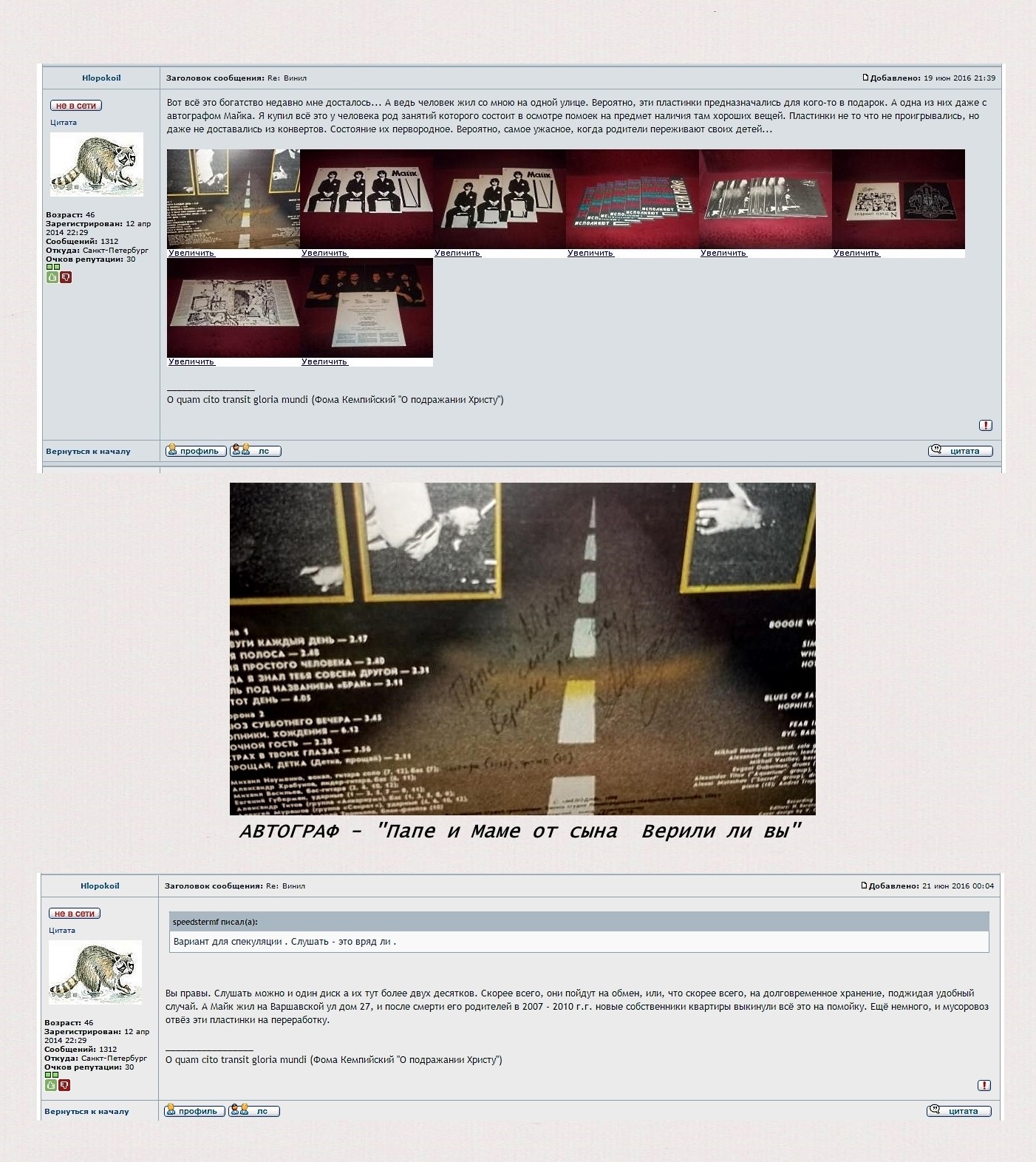Click the red thumbs-down reputation icon in the 19 июн post
The image size is (1036, 1162).
(x=66, y=277)
